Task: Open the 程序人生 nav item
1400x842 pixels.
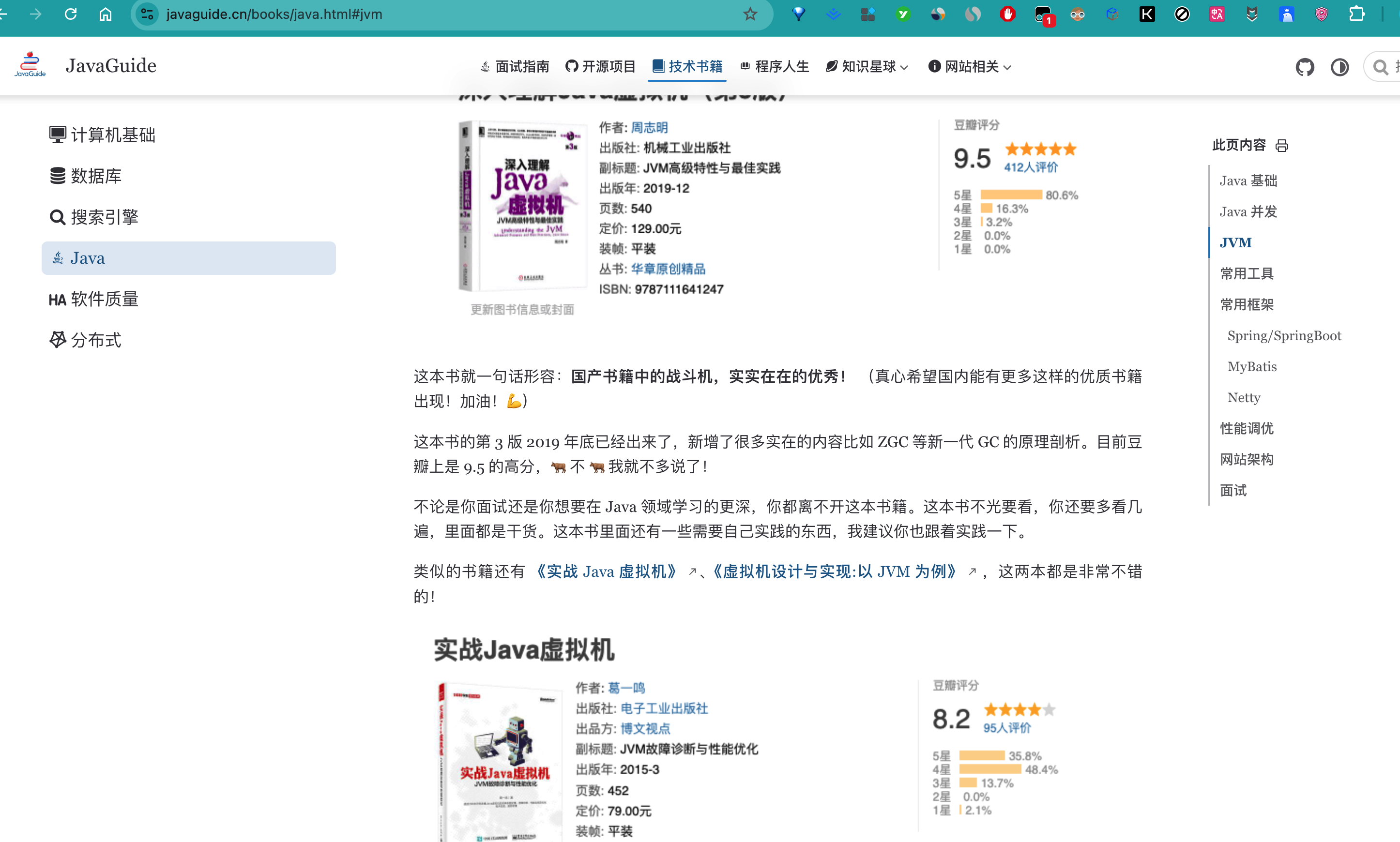Action: point(774,66)
